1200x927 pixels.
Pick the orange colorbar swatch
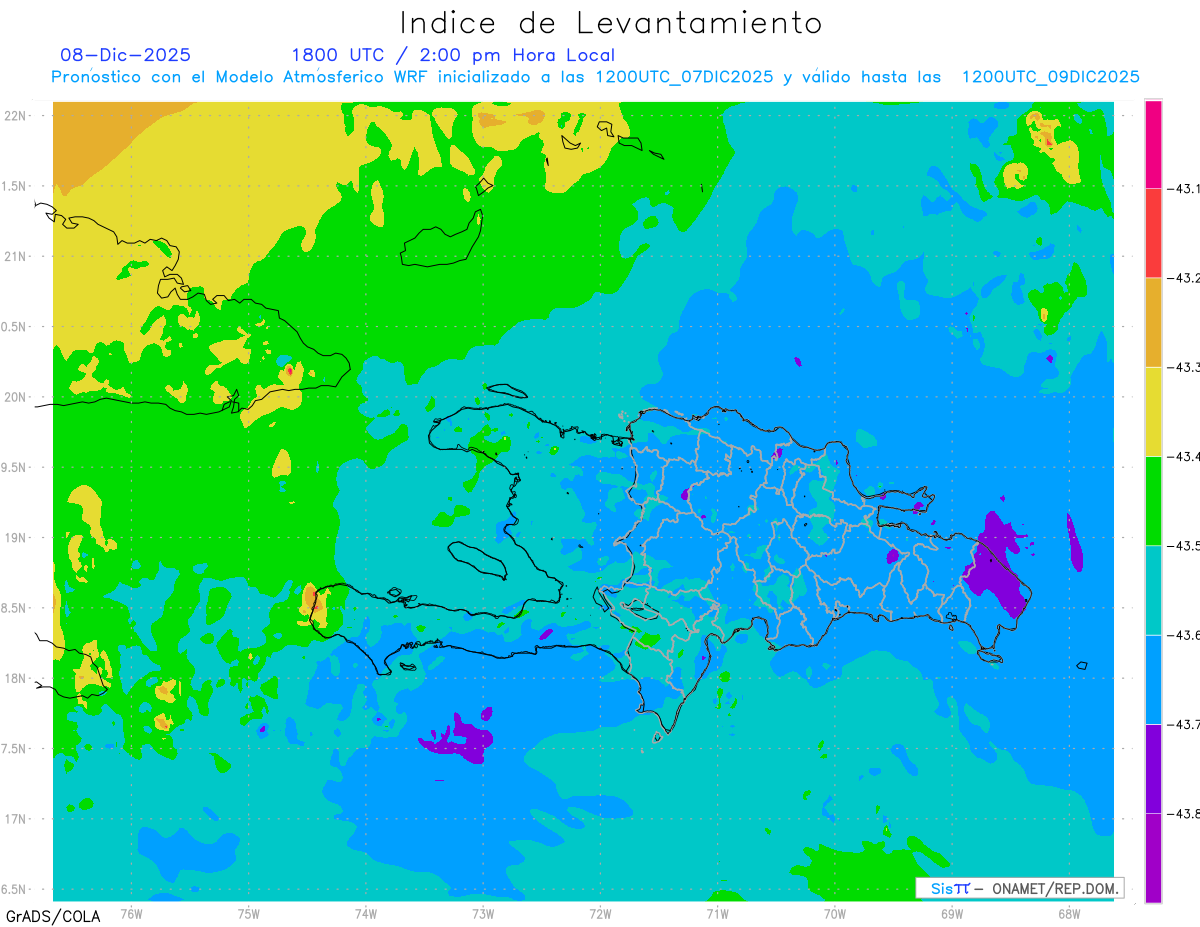click(x=1153, y=322)
